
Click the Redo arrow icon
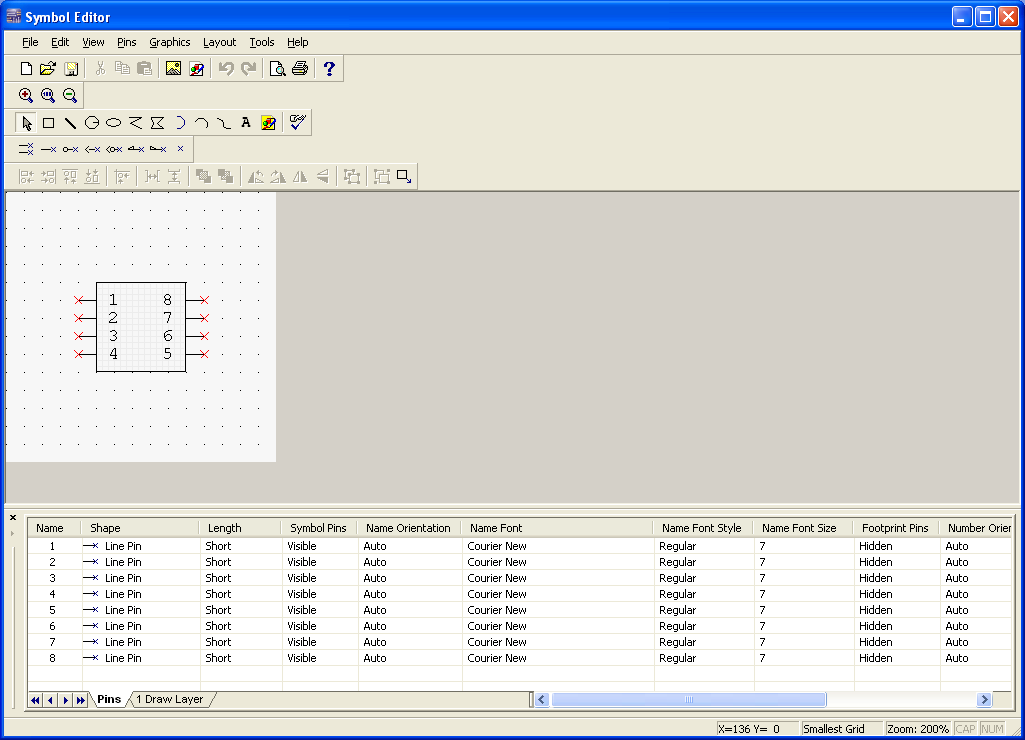tap(248, 69)
